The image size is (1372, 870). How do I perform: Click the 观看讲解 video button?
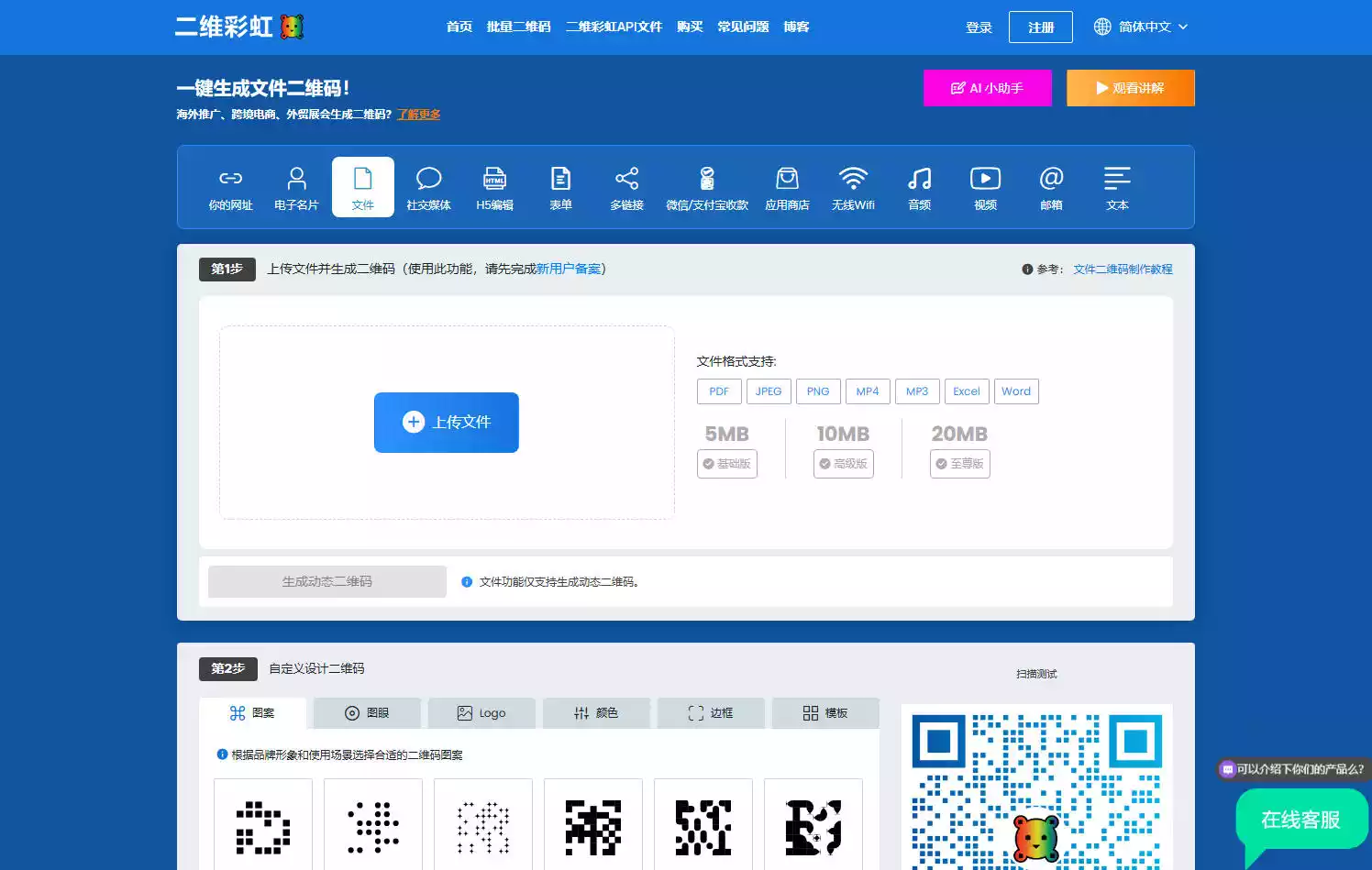pyautogui.click(x=1131, y=88)
